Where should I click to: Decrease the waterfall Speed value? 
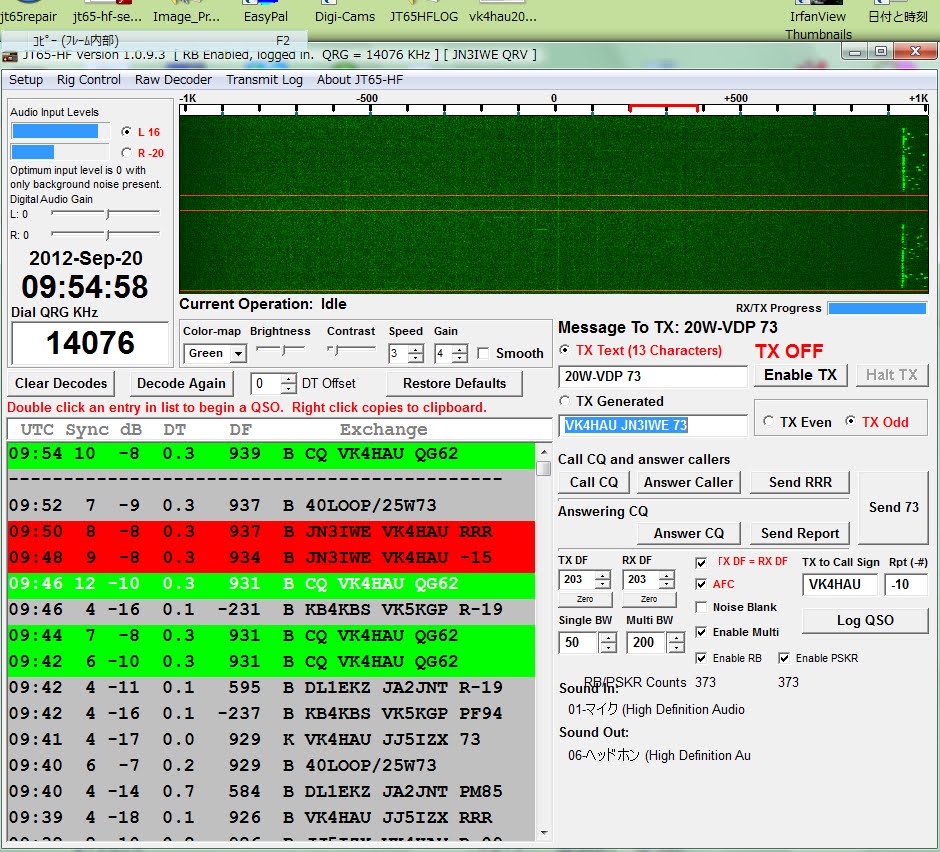pos(415,358)
